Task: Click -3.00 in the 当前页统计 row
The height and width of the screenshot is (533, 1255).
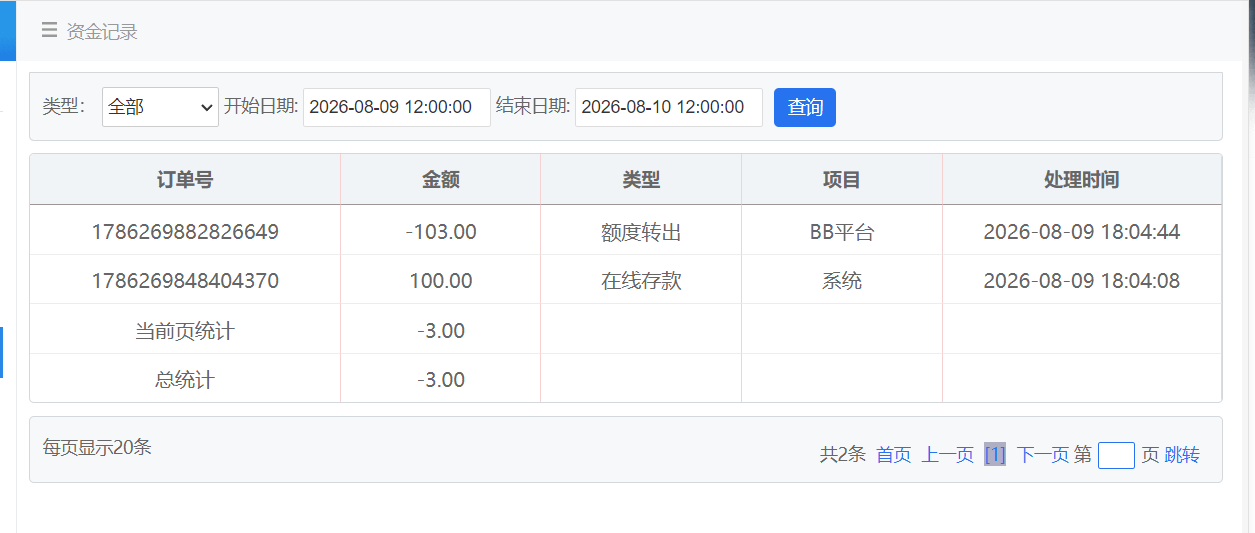Action: point(441,331)
